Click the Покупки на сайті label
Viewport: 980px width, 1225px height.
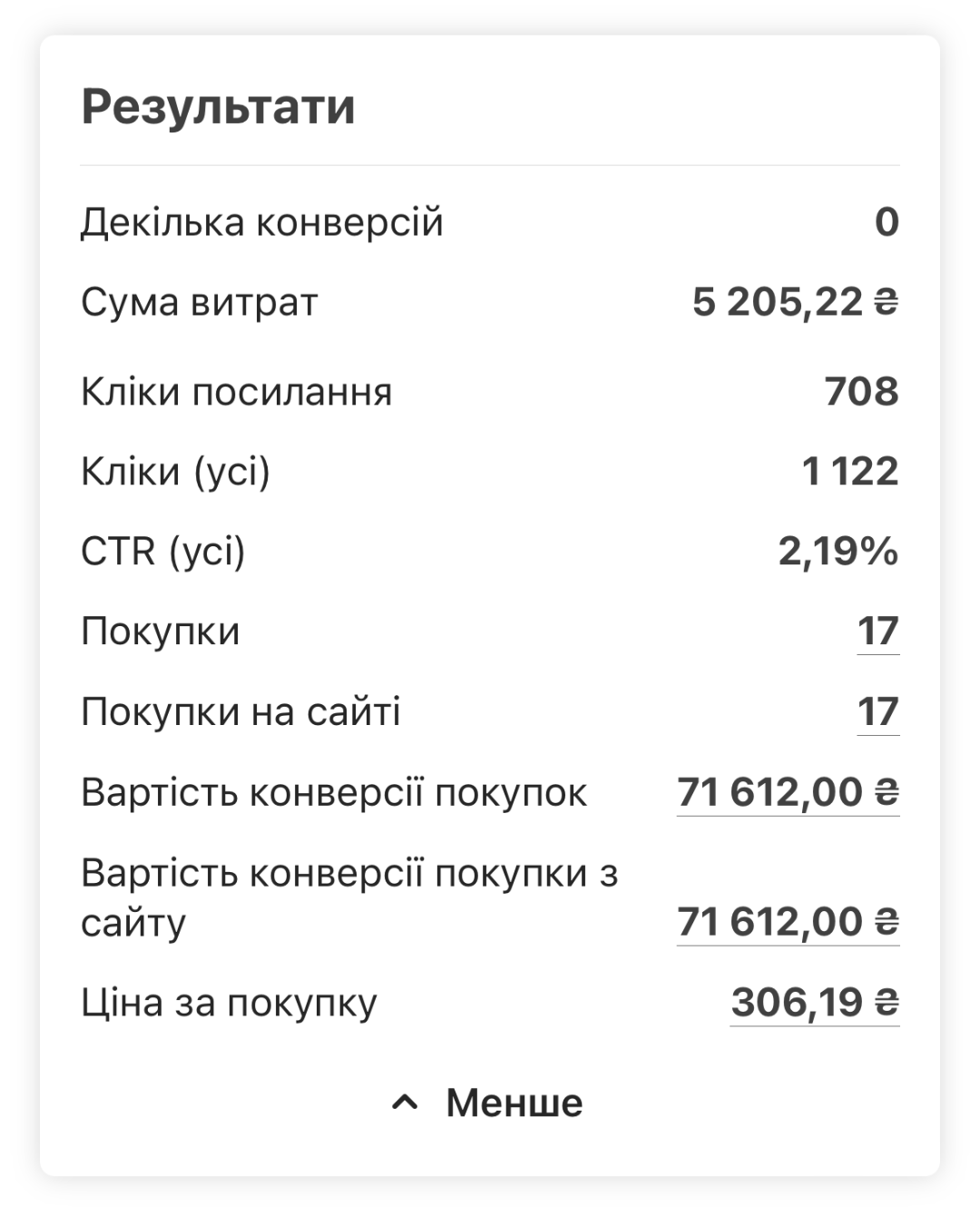pyautogui.click(x=240, y=712)
